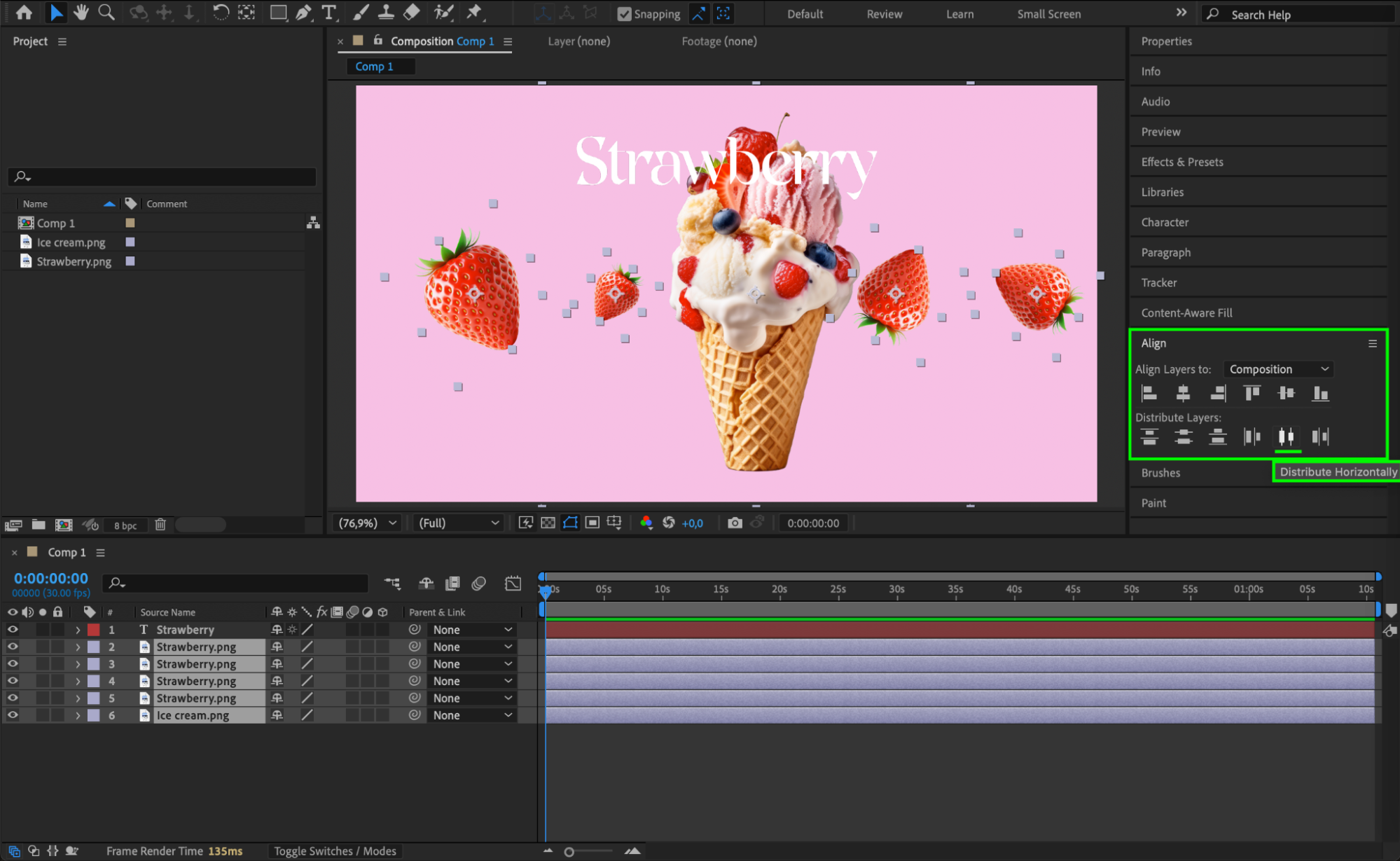
Task: Open Align Layers to Composition dropdown
Action: click(x=1278, y=369)
